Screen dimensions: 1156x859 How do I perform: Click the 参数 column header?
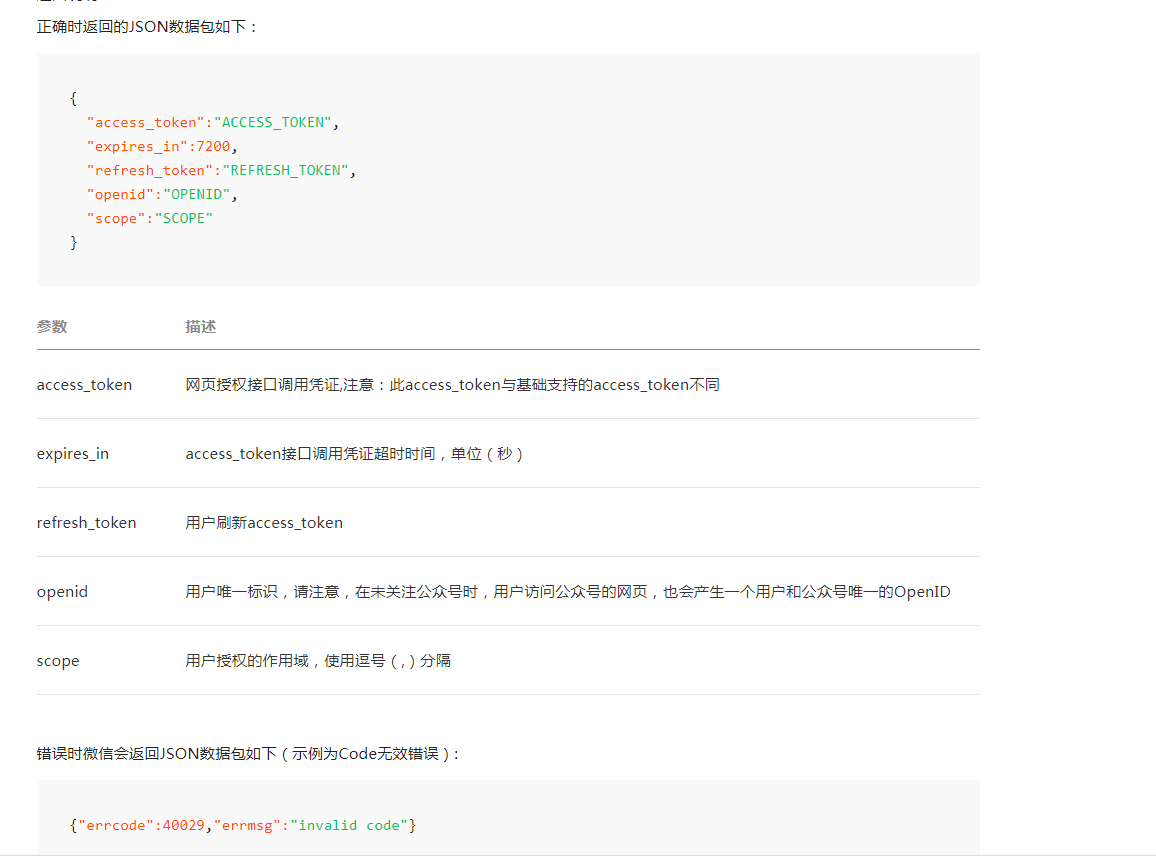point(51,326)
